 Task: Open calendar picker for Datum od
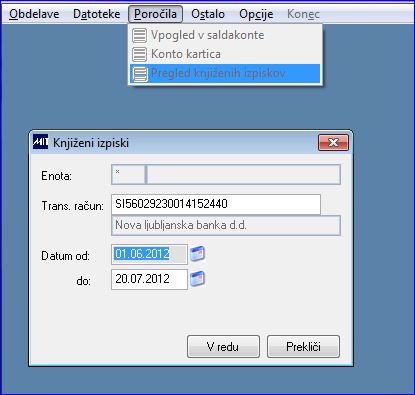[197, 254]
